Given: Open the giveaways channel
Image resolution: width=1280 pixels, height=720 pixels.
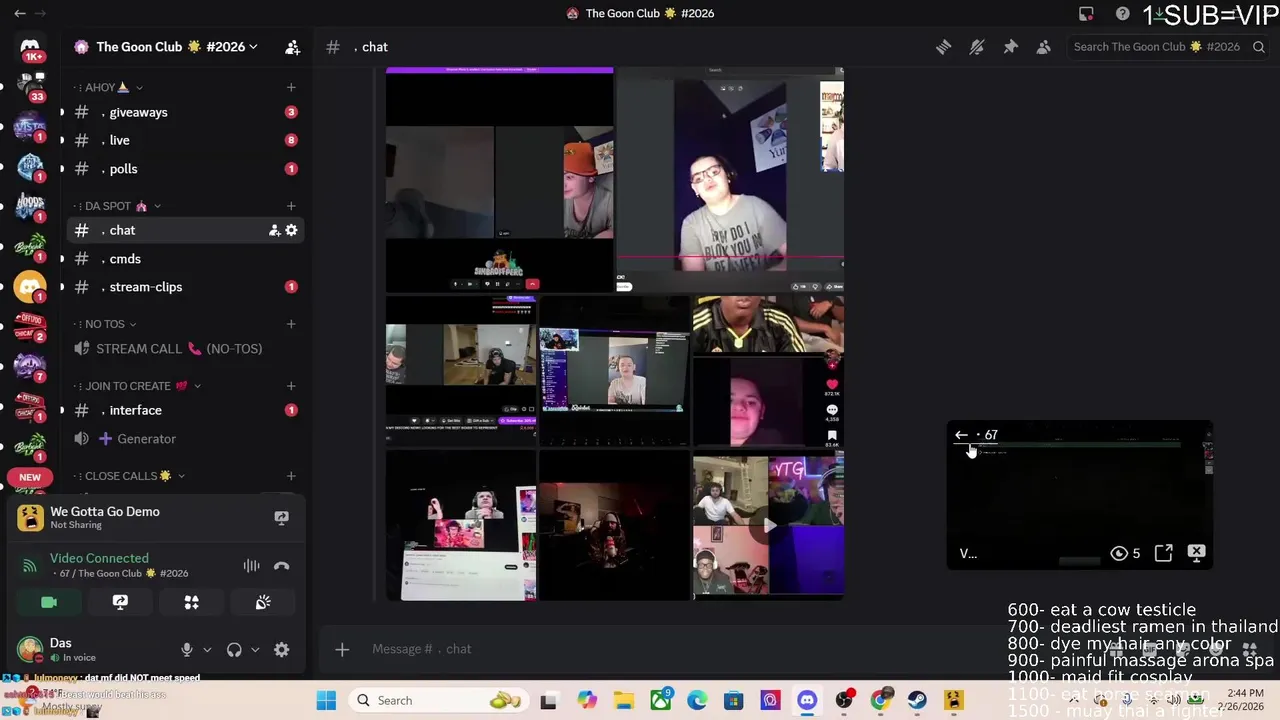Looking at the screenshot, I should [185, 112].
